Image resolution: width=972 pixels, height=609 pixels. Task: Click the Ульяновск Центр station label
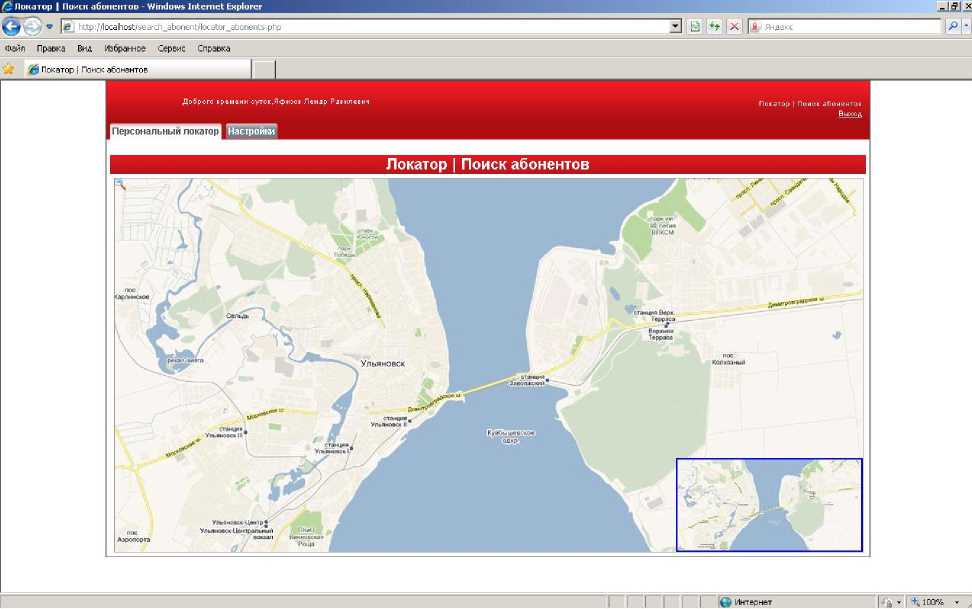[239, 523]
